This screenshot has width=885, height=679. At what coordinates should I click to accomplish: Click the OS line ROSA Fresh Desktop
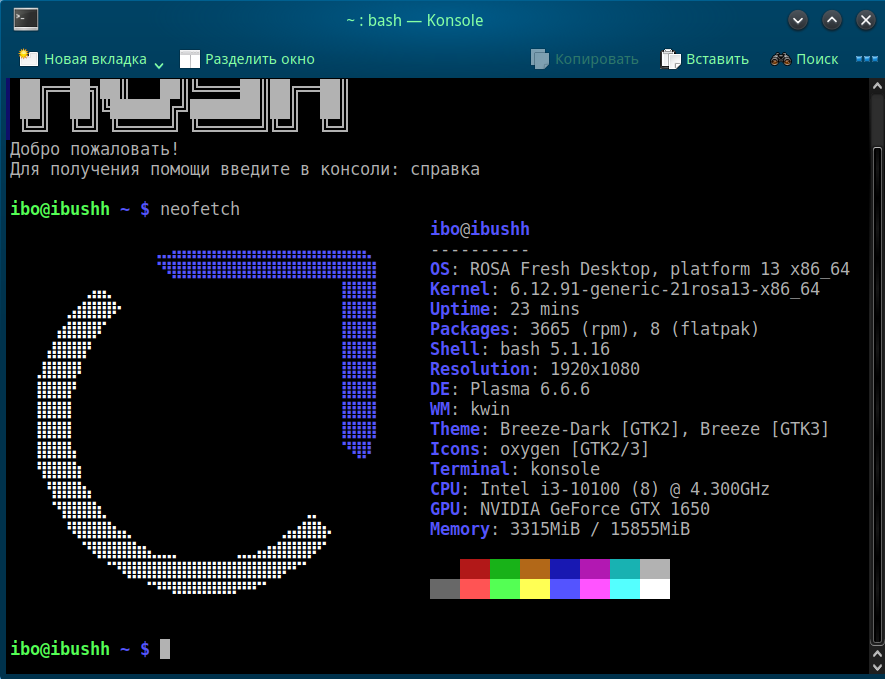(x=639, y=269)
